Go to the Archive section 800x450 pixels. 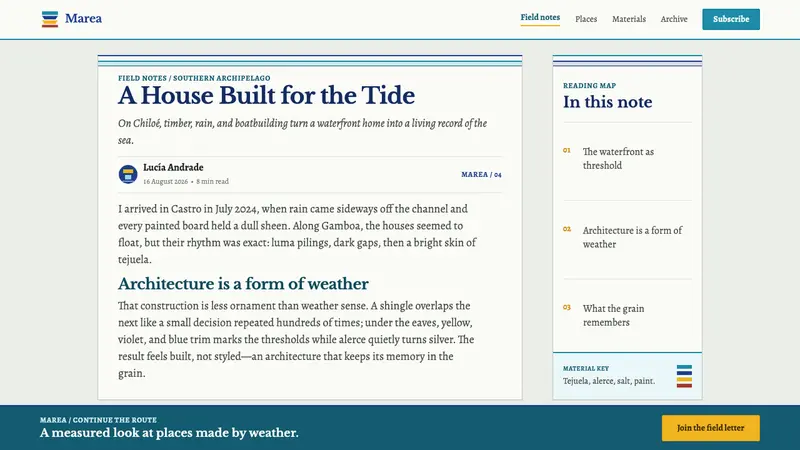pos(673,19)
